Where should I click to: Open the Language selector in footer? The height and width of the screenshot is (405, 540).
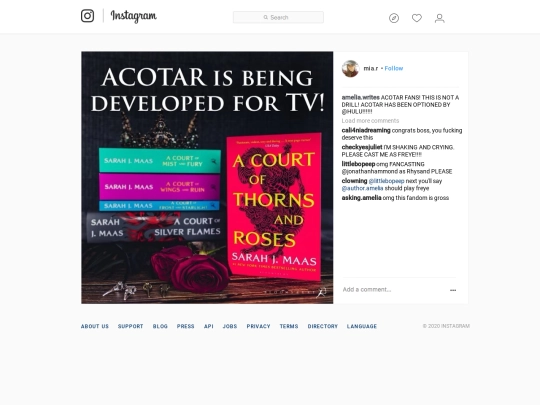click(362, 326)
